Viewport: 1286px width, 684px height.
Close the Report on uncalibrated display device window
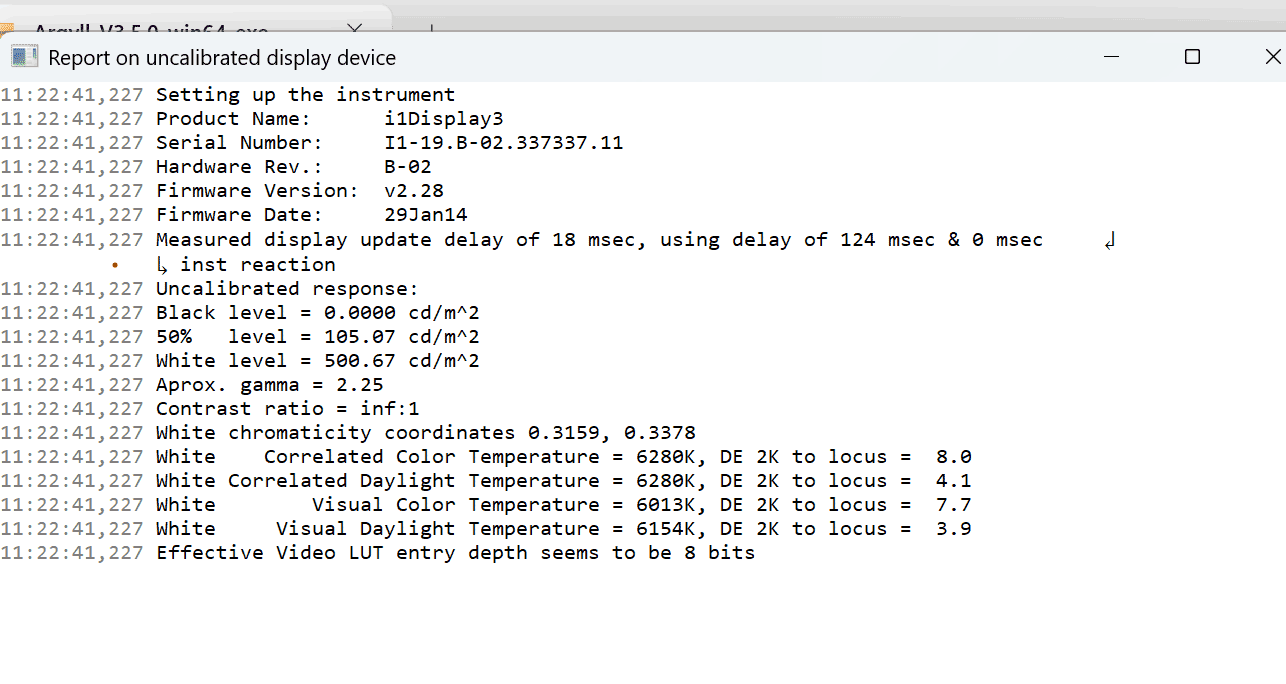point(1267,57)
